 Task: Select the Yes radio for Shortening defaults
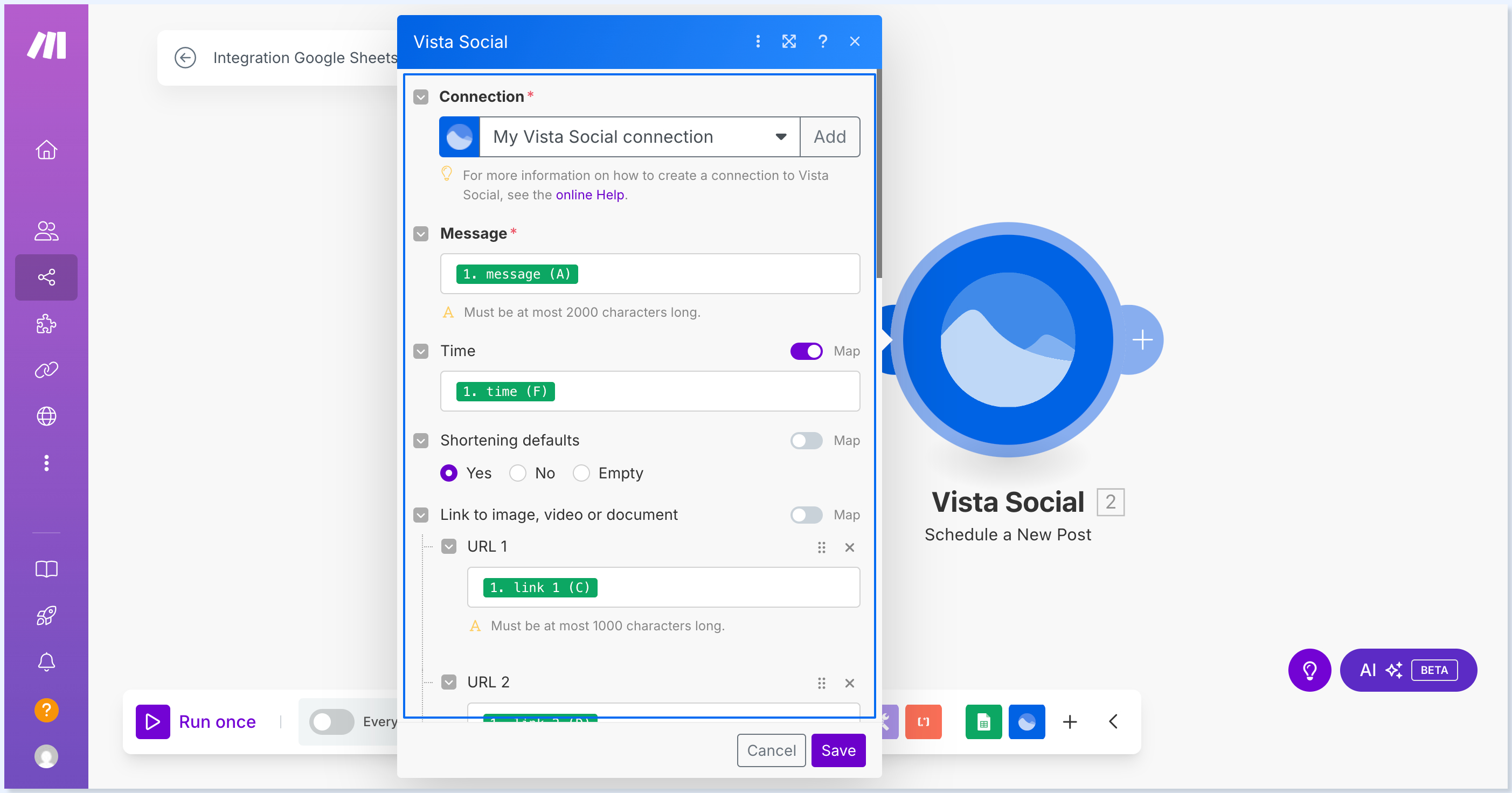[x=448, y=472]
